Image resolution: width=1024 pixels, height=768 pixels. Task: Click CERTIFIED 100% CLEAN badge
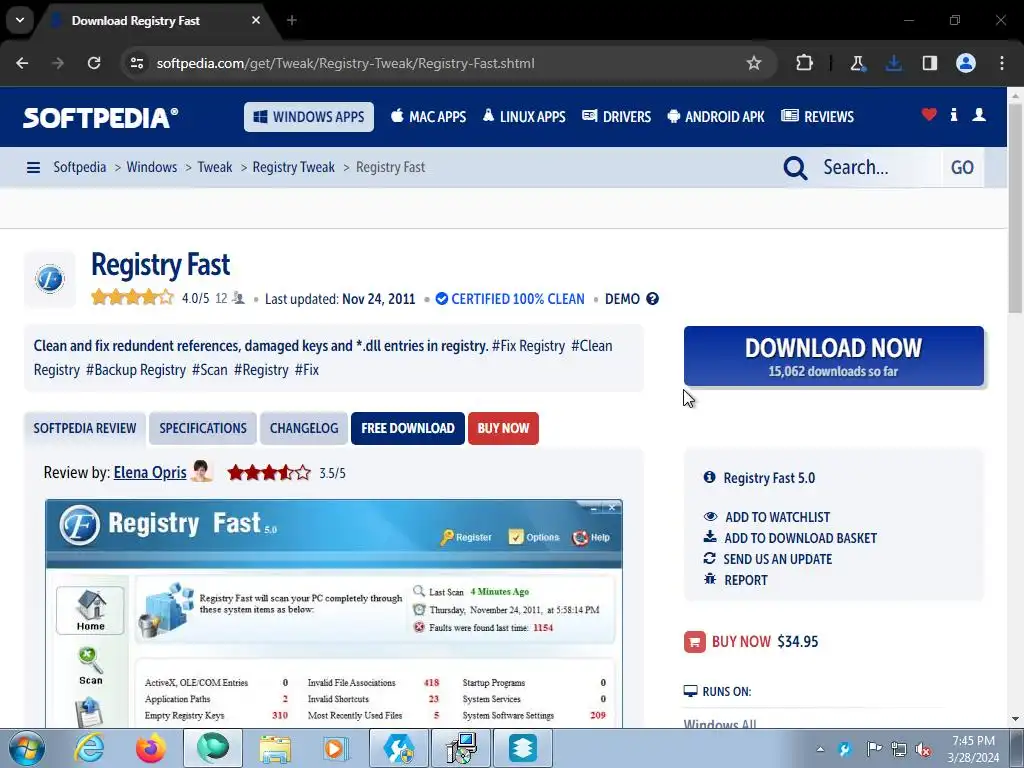510,299
